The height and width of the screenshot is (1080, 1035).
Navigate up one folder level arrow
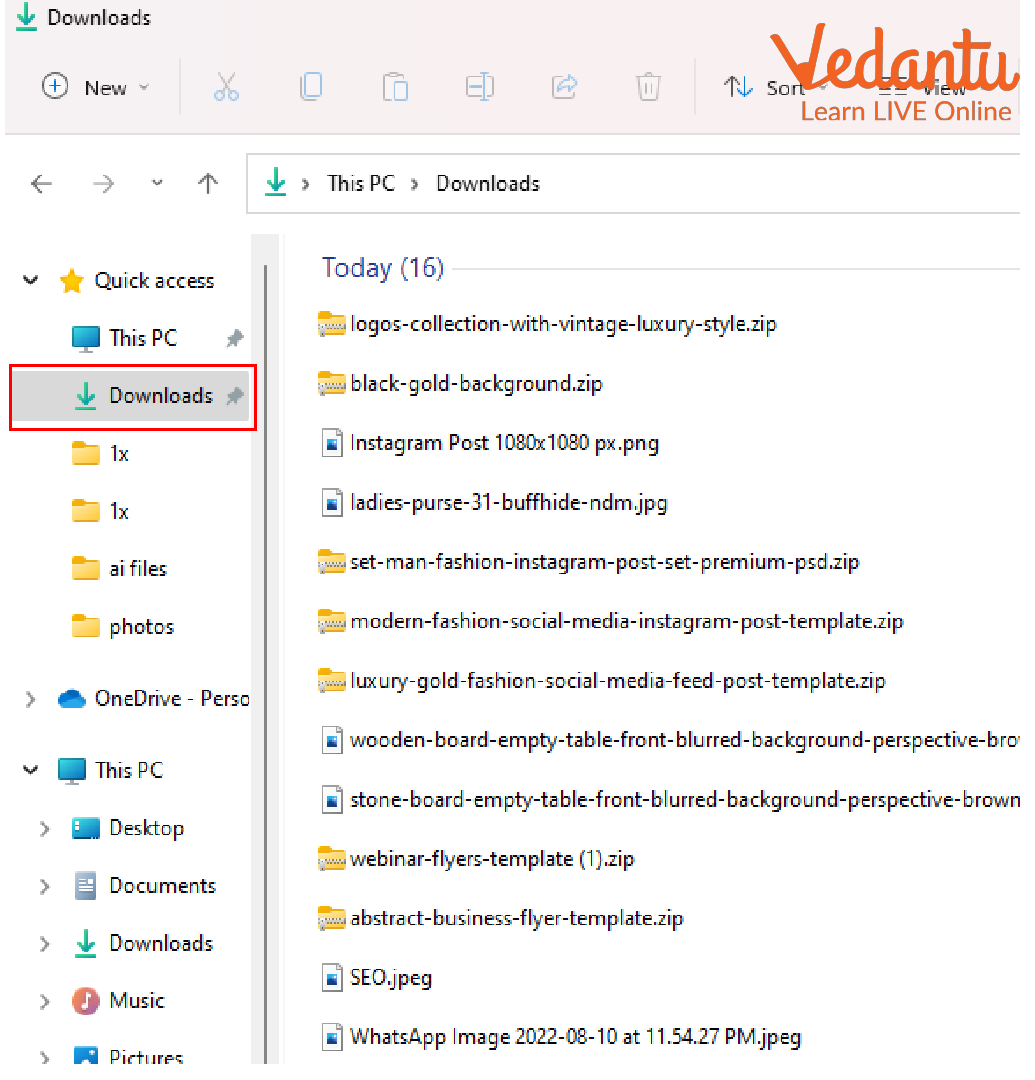tap(208, 184)
